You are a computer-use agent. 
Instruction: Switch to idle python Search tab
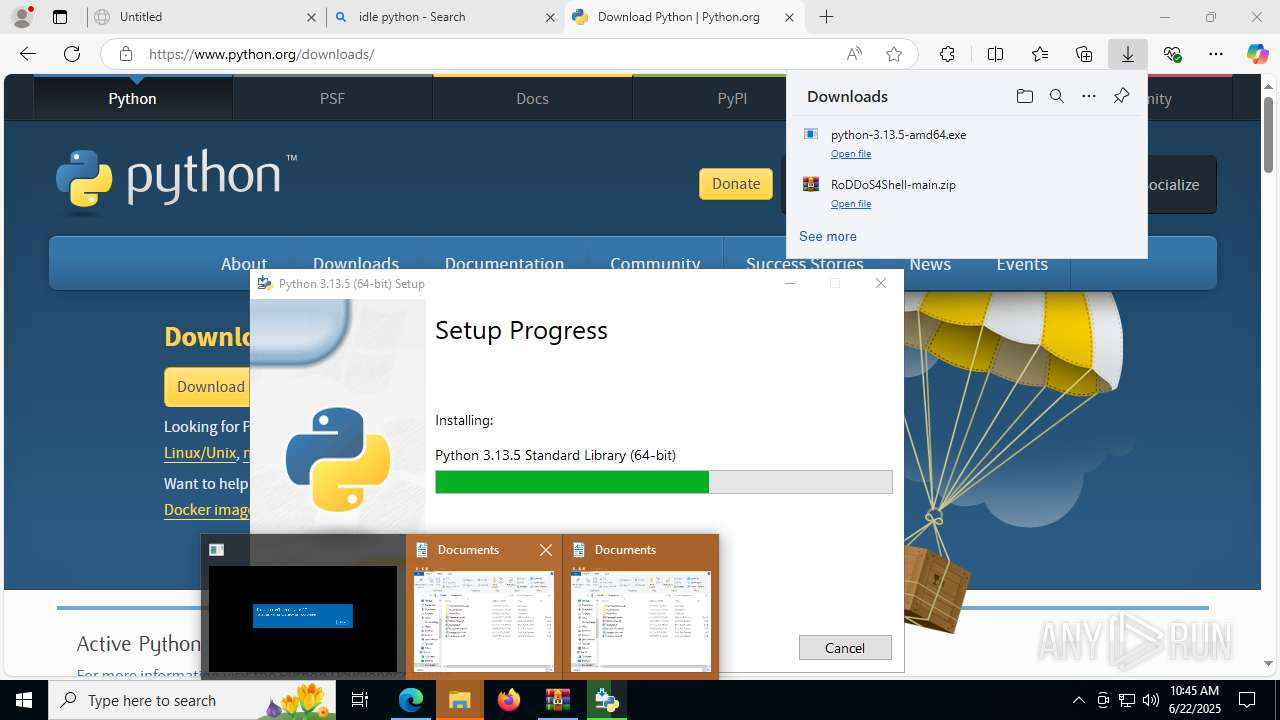(445, 17)
